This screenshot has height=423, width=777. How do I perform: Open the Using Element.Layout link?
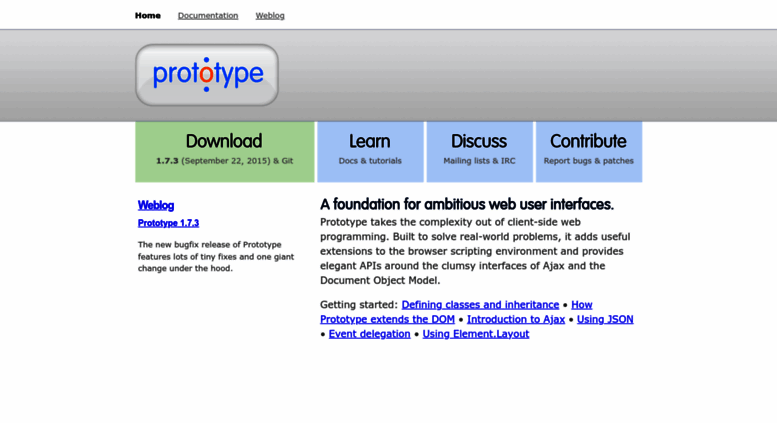tap(476, 334)
